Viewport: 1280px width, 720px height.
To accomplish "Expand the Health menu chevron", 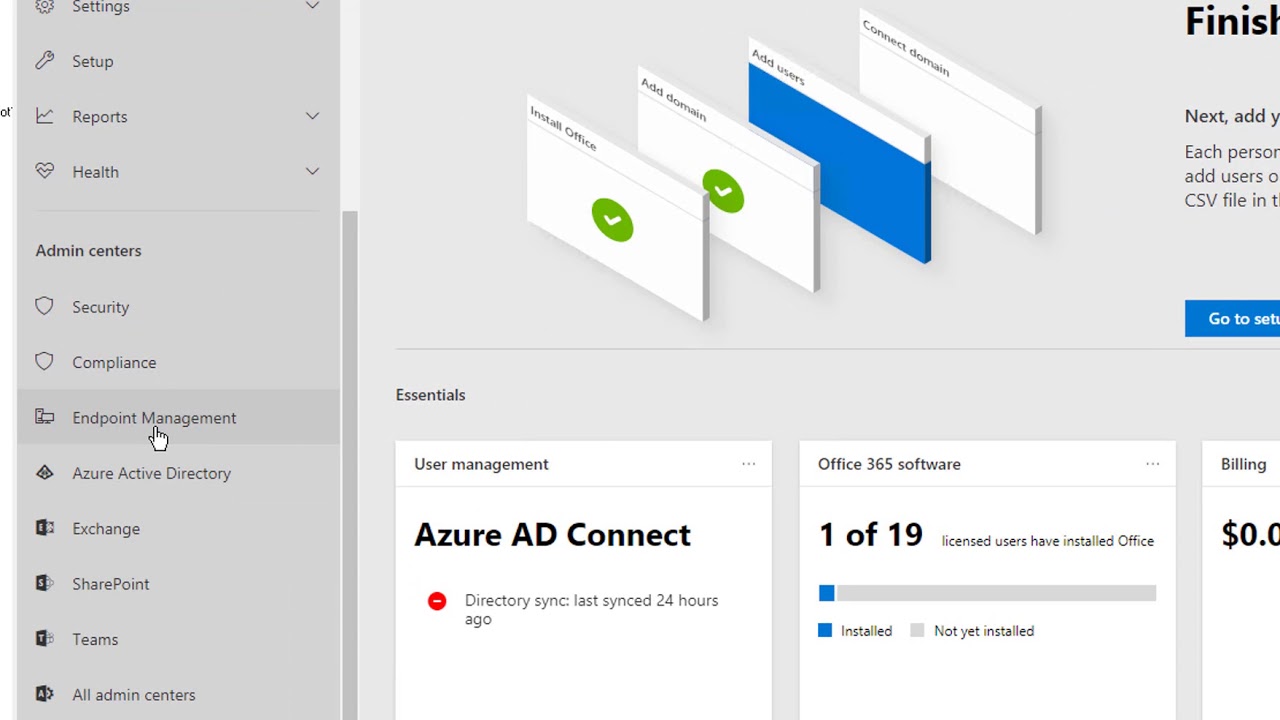I will click(312, 171).
